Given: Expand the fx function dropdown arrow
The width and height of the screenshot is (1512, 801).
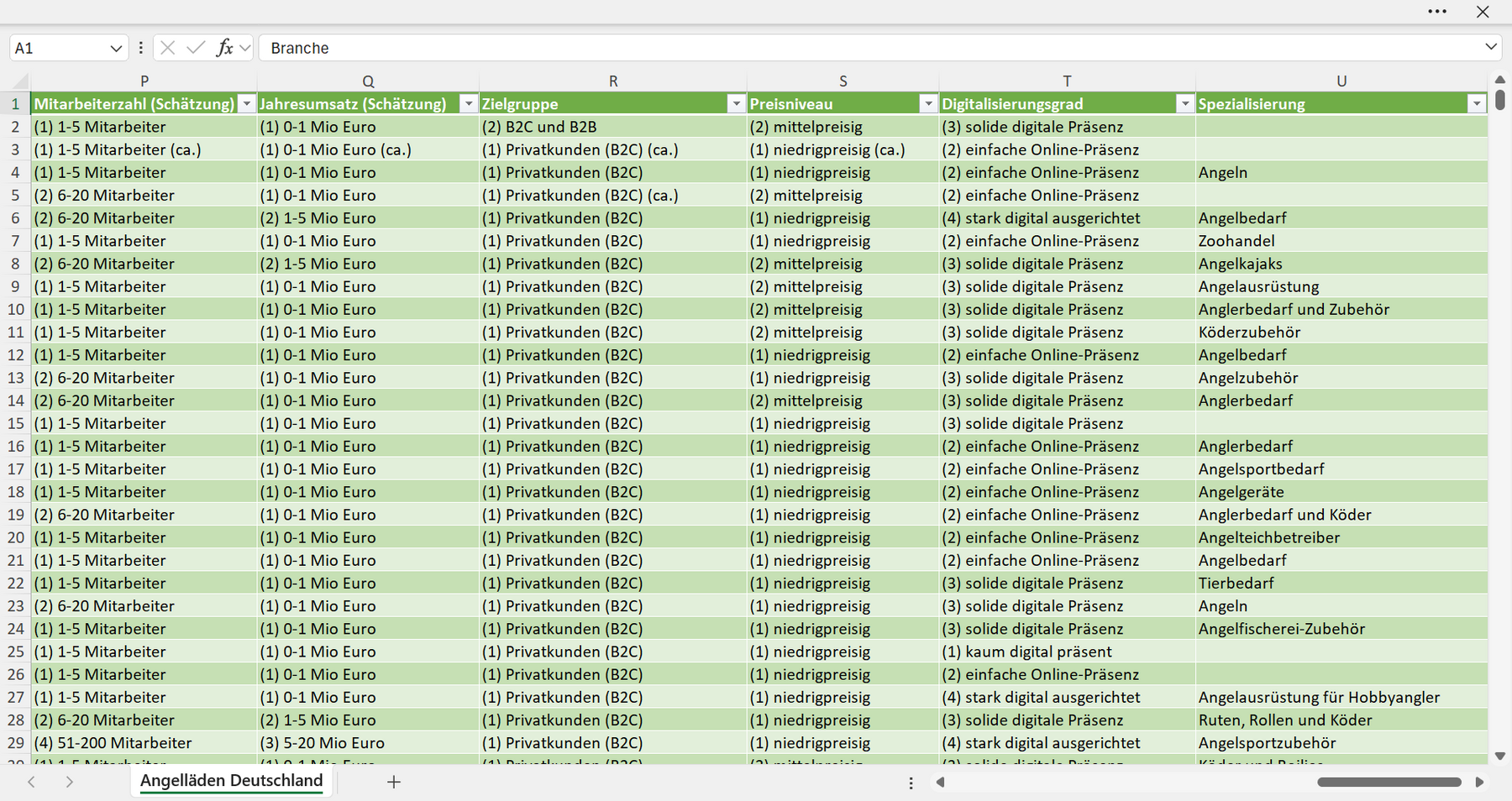Looking at the screenshot, I should (x=245, y=48).
